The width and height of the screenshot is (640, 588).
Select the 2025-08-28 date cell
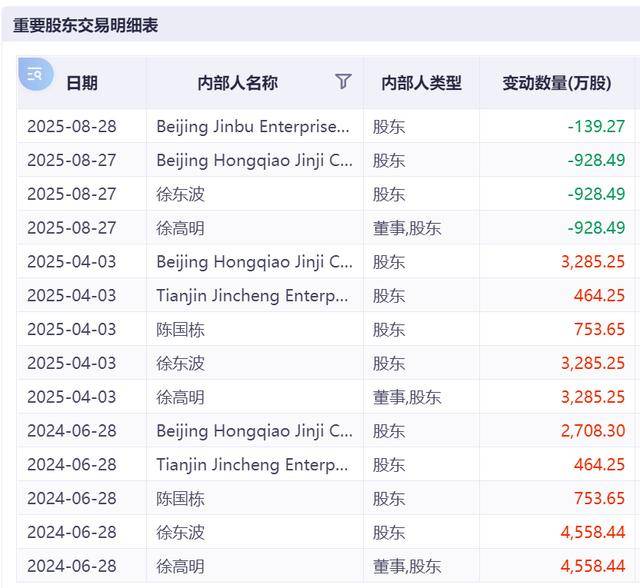pos(72,126)
